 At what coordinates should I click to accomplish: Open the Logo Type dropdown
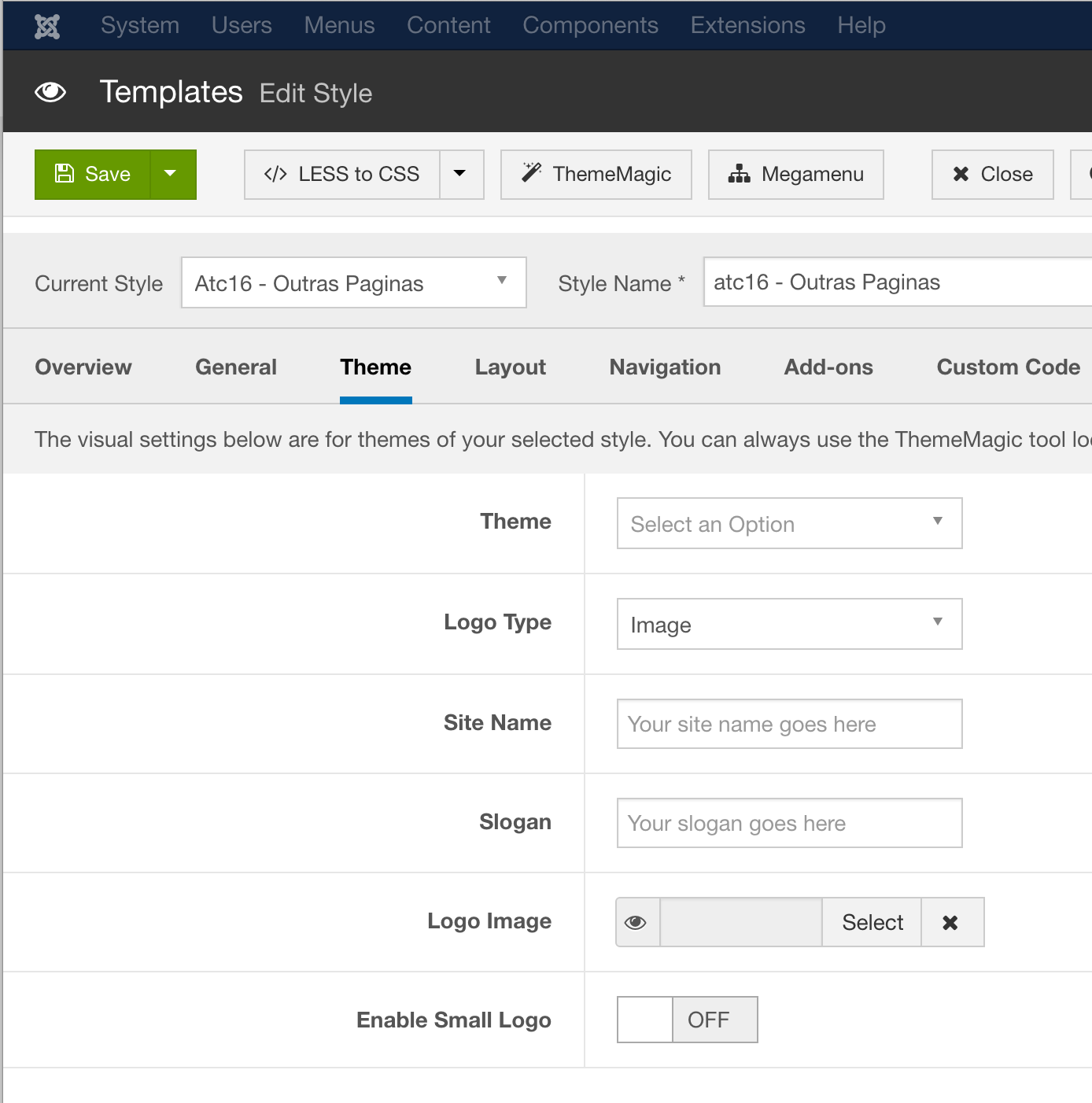point(789,624)
